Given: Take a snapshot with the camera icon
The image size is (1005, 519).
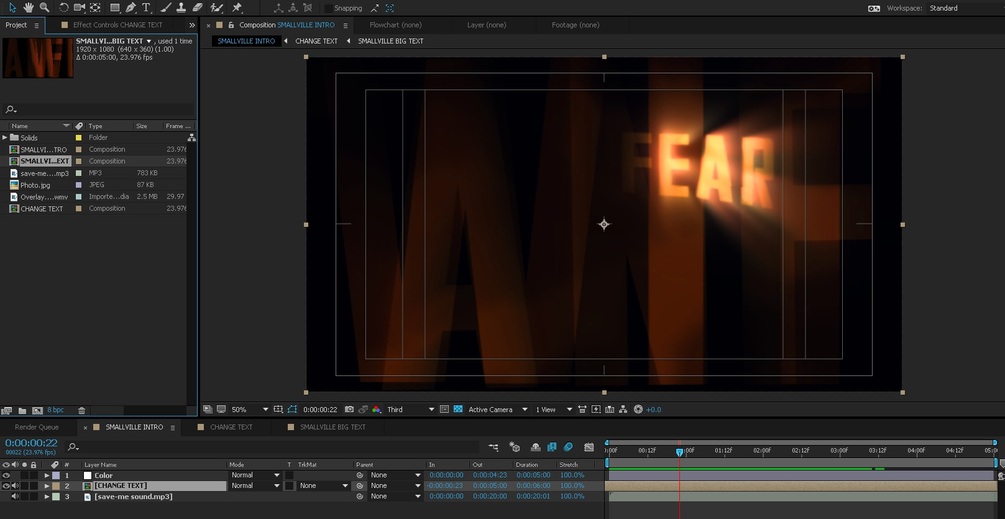Looking at the screenshot, I should click(x=349, y=409).
